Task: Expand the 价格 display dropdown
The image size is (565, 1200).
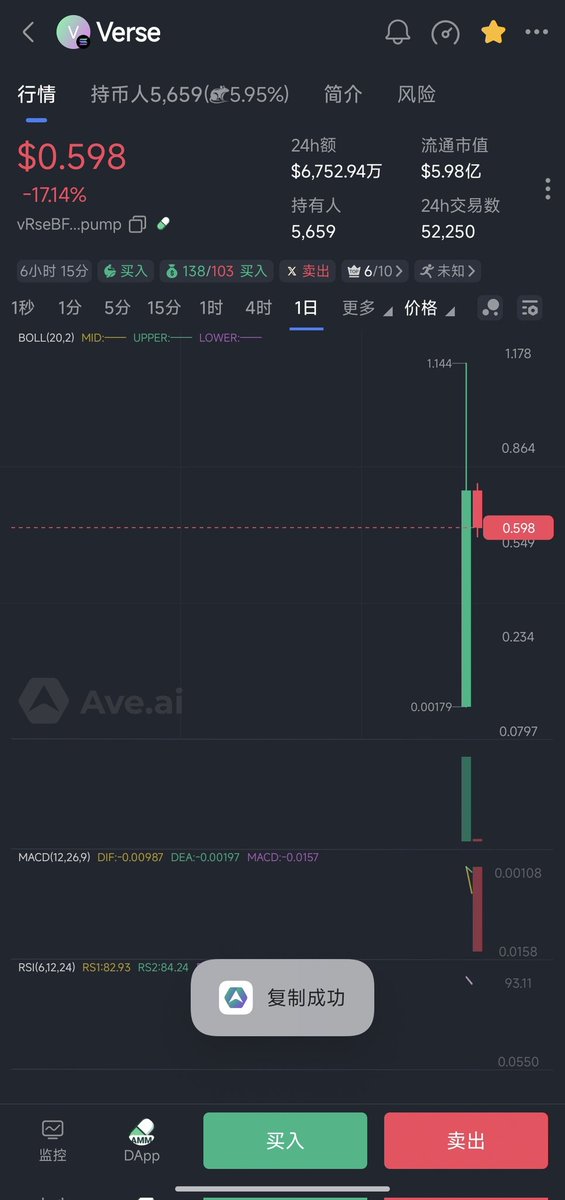Action: coord(430,308)
